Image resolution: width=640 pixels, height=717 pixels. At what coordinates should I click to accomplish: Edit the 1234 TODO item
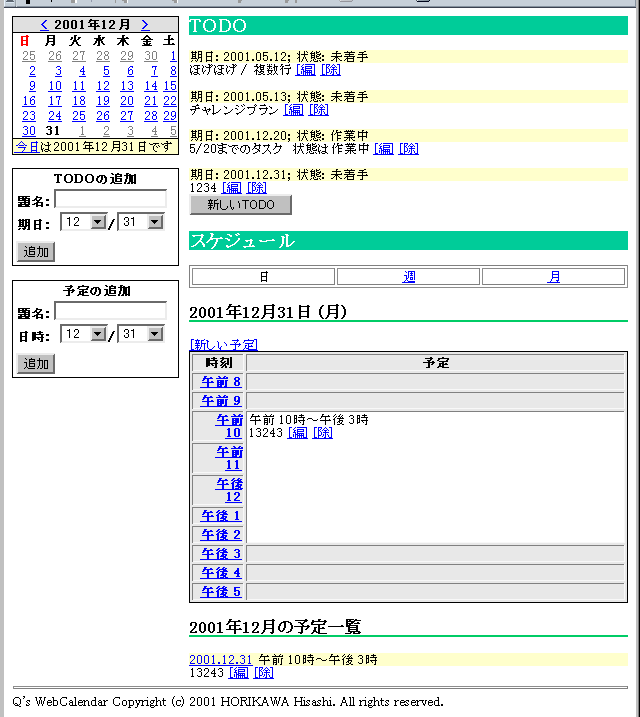click(232, 188)
